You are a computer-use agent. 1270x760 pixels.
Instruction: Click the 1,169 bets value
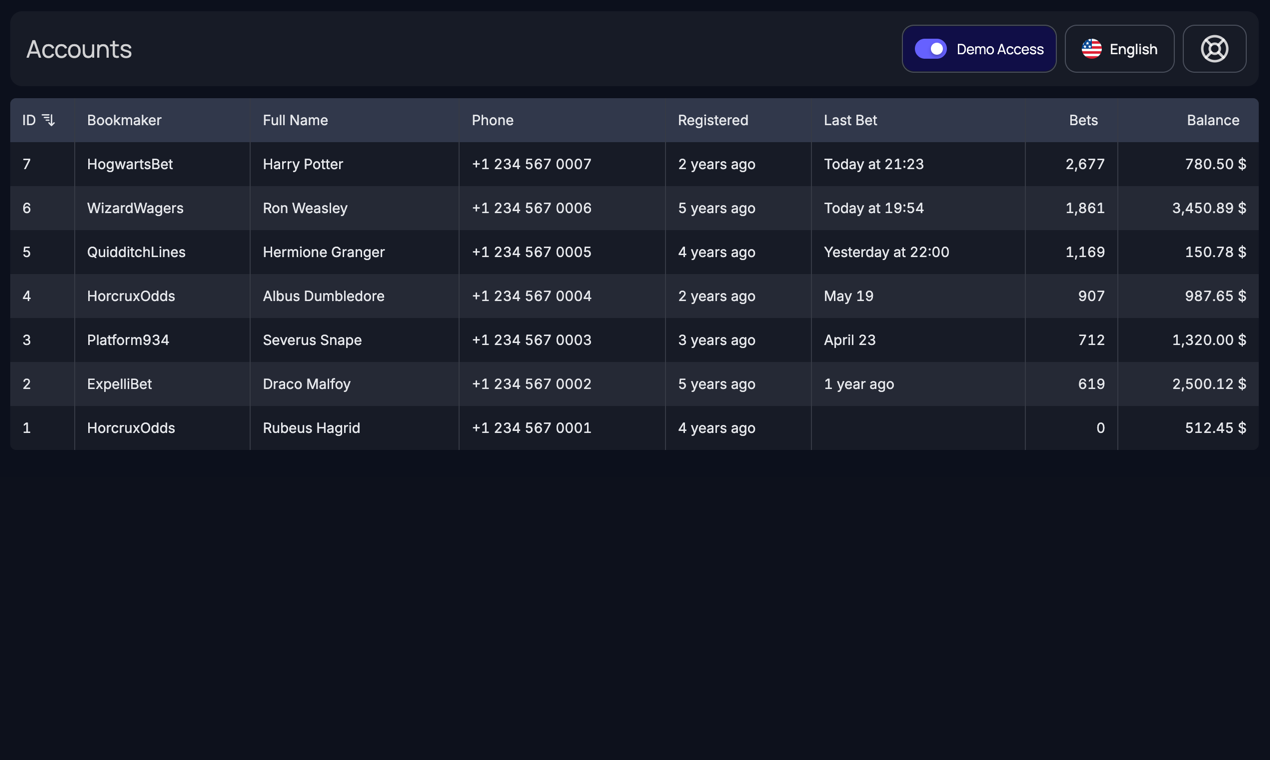(x=1085, y=252)
